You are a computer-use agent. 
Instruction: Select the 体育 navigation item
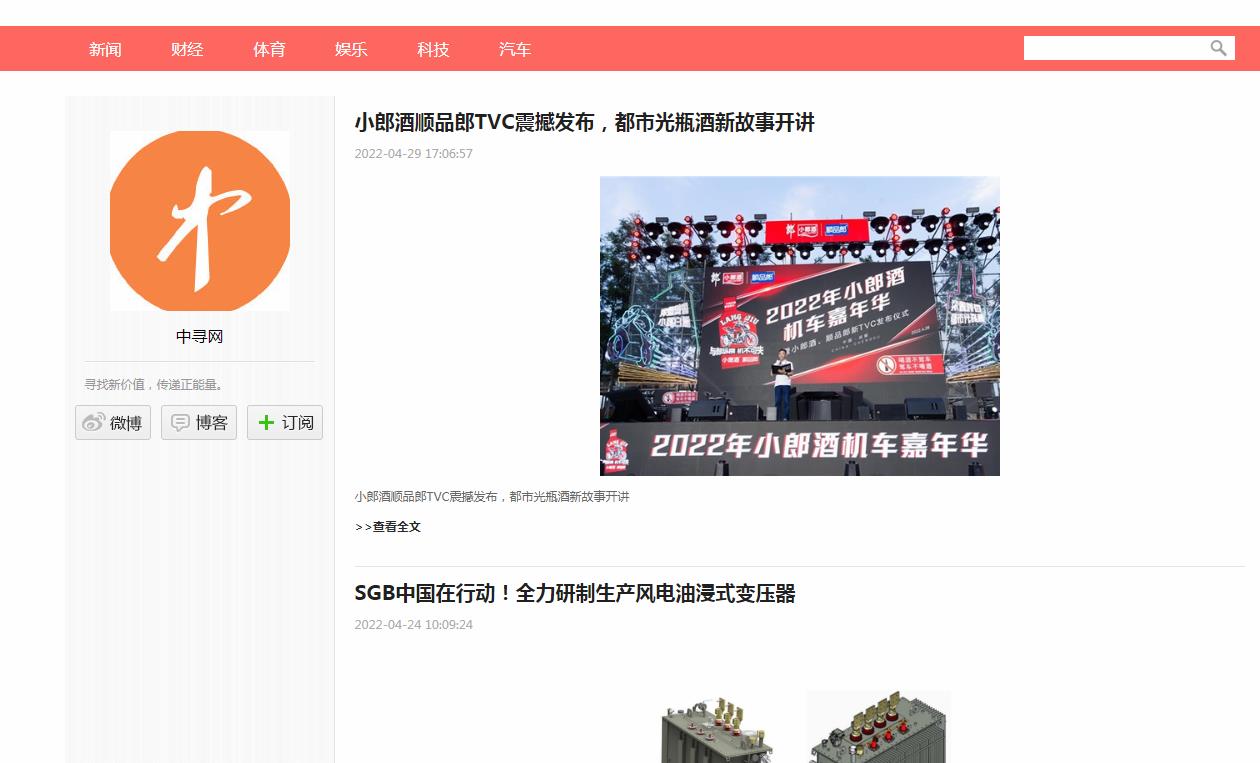pos(269,49)
